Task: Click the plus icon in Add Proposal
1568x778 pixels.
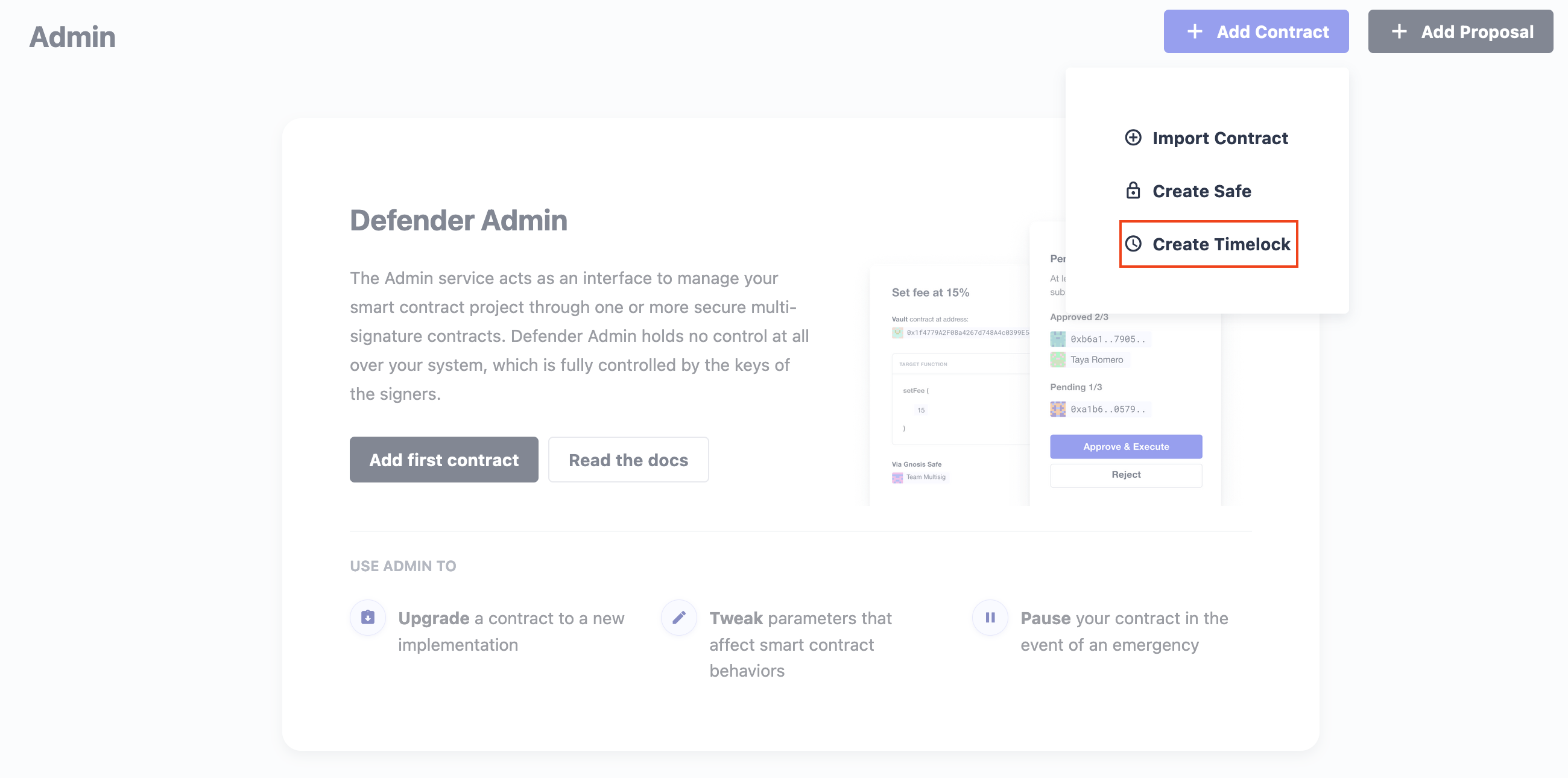Action: (1399, 31)
